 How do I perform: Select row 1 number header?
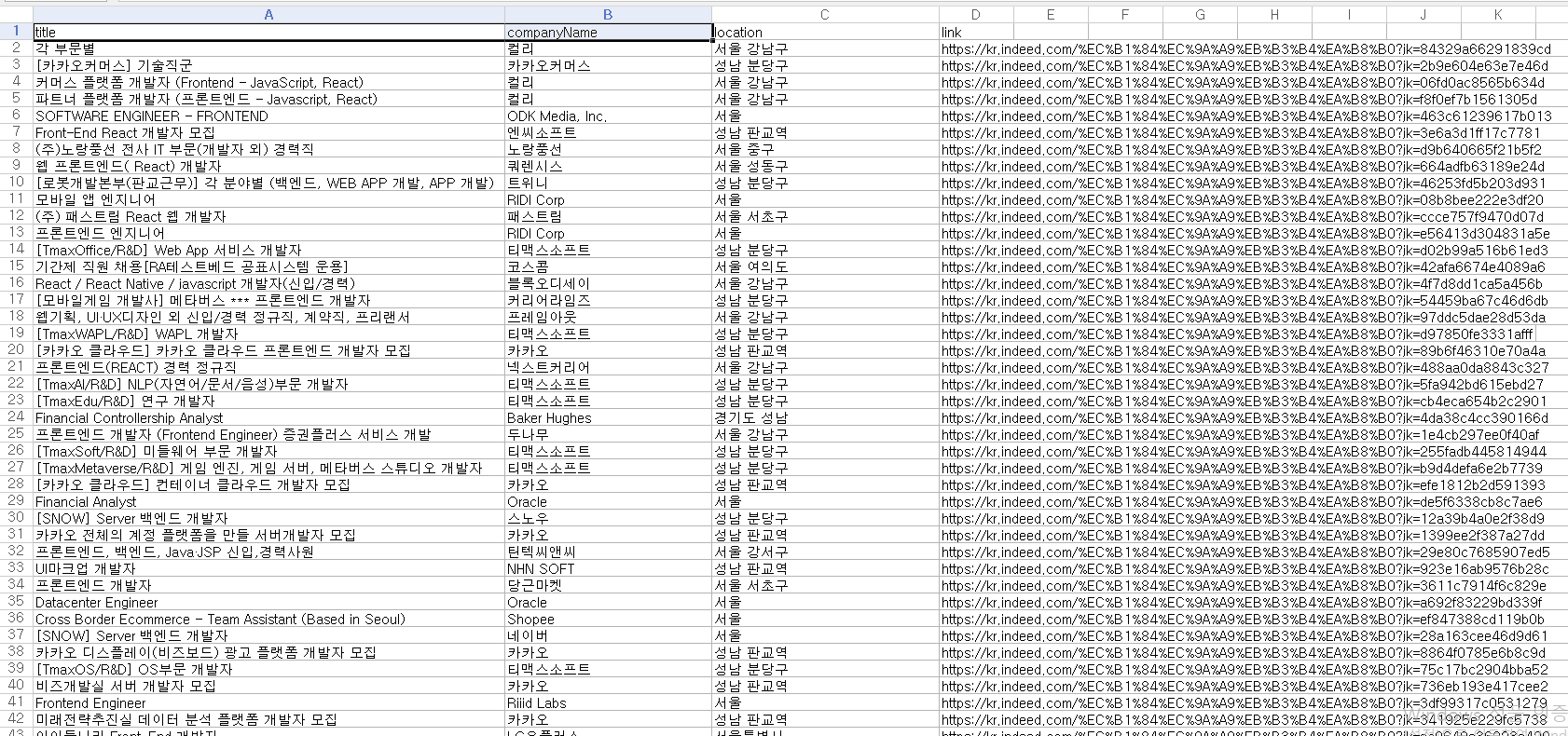point(16,32)
